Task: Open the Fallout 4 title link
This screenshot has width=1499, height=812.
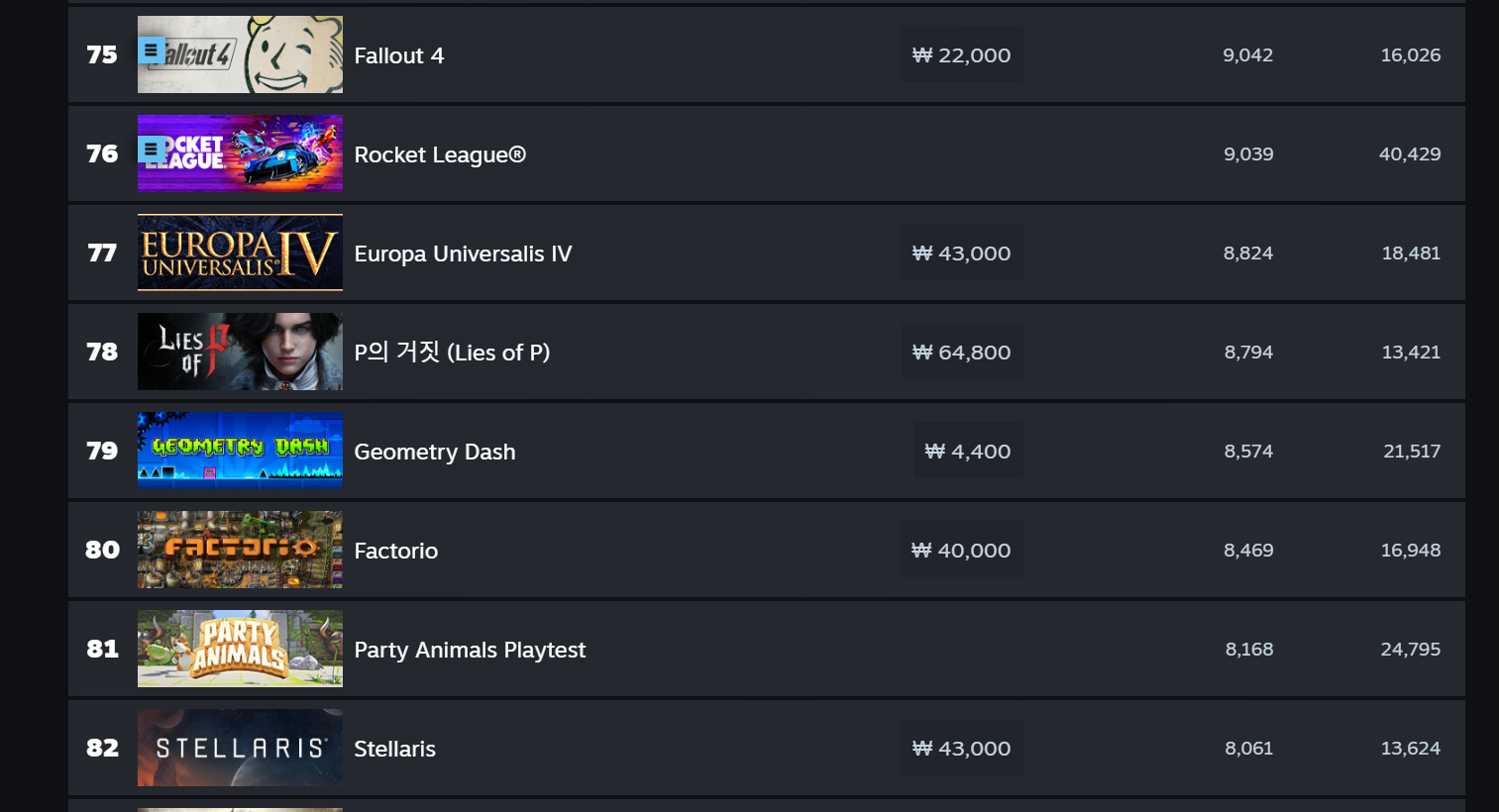Action: pyautogui.click(x=399, y=55)
